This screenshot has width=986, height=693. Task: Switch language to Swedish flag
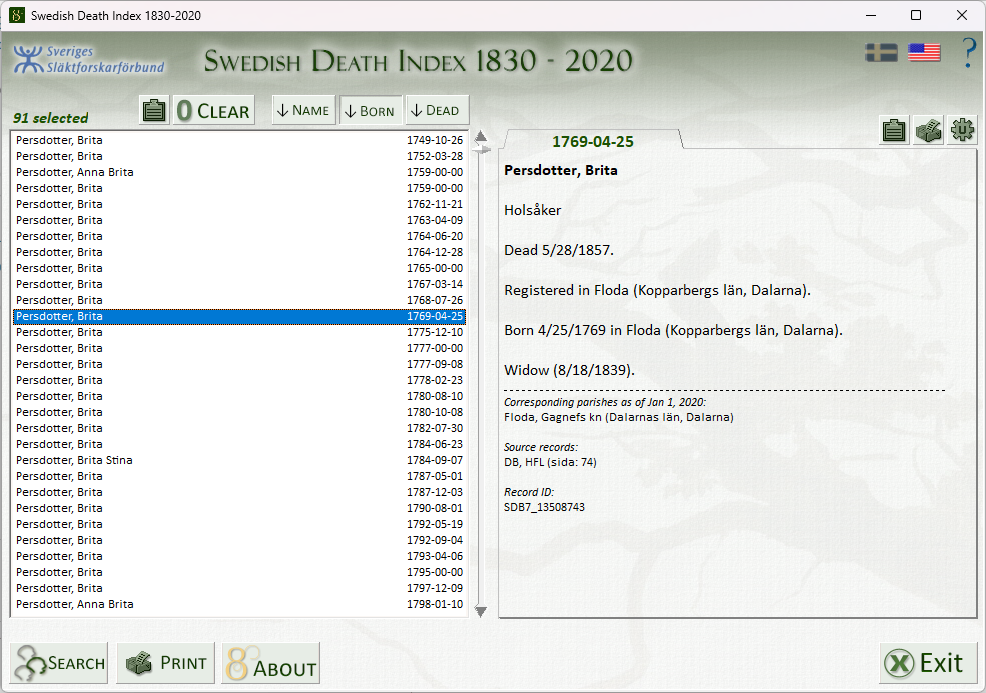pyautogui.click(x=881, y=53)
